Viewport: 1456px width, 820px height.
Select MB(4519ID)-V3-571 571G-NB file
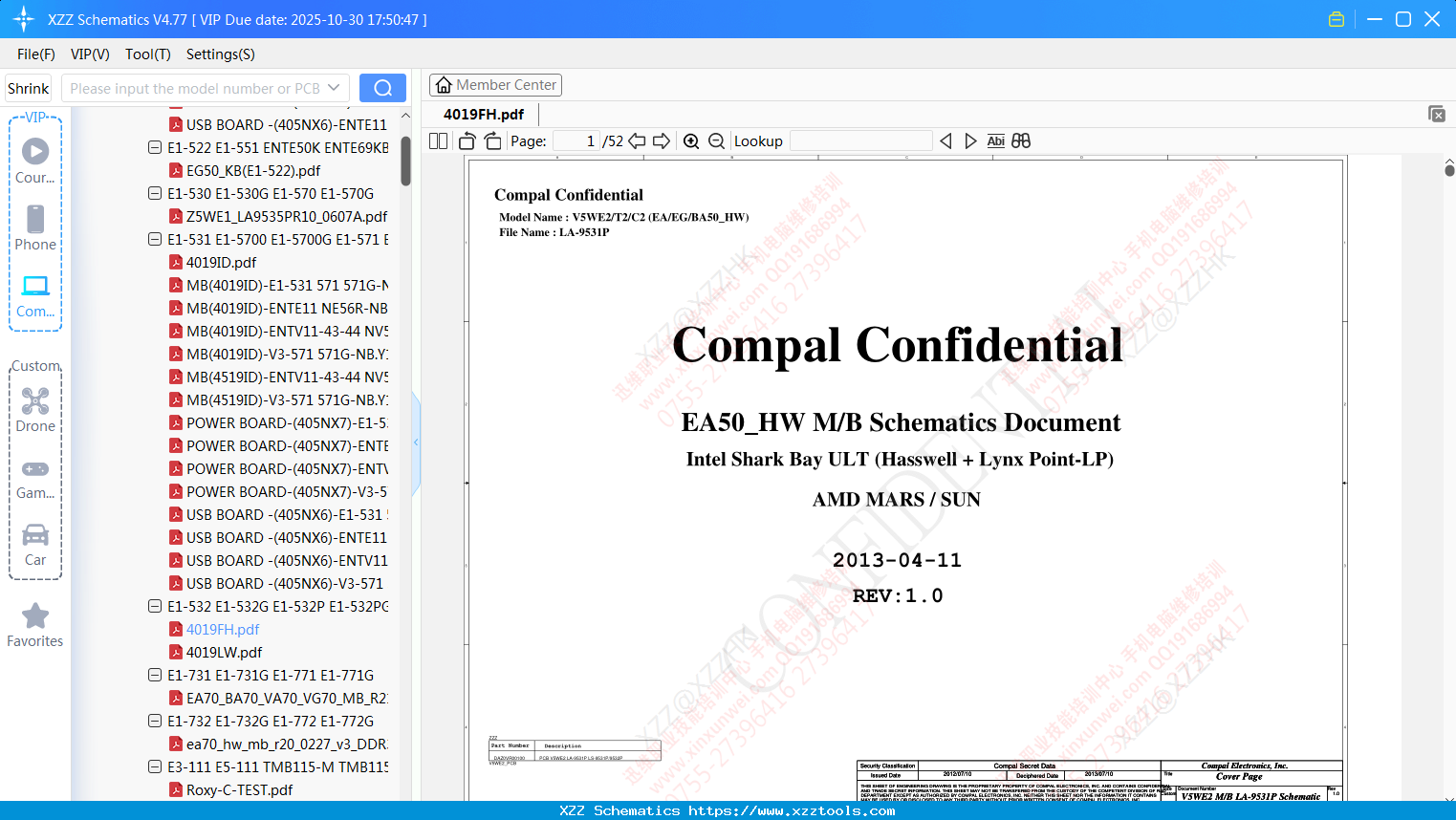click(x=279, y=399)
